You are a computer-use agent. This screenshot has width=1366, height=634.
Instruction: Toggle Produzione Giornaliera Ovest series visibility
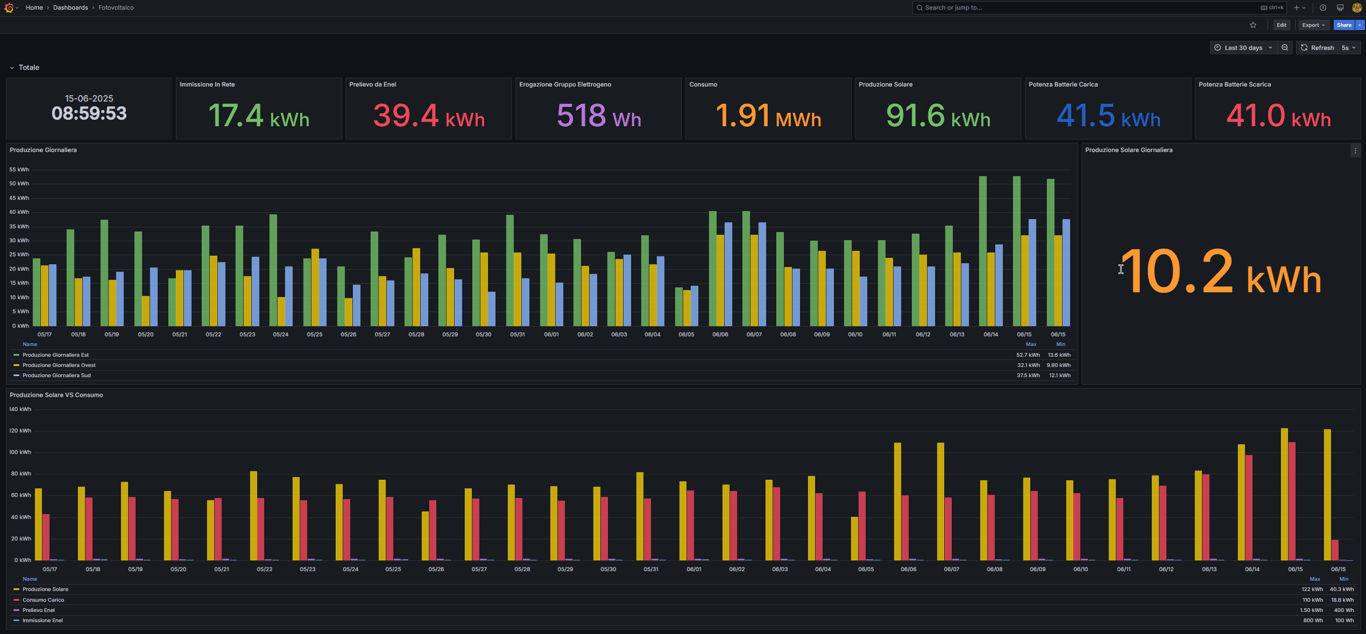59,365
